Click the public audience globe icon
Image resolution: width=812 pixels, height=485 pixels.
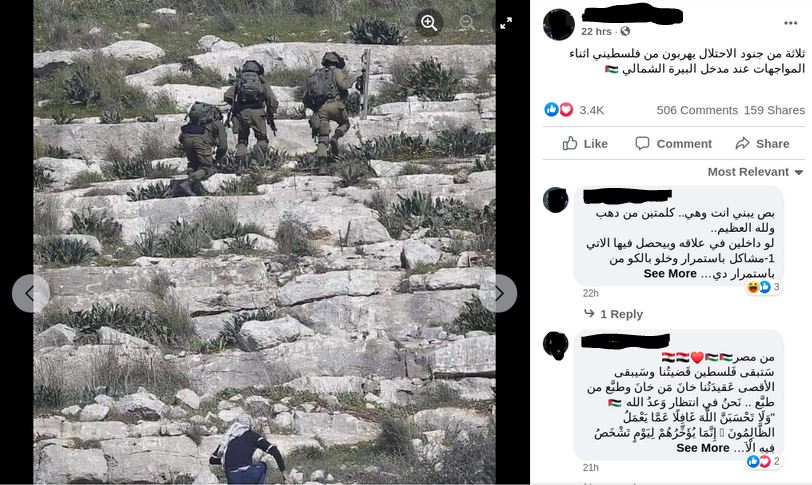pos(625,31)
